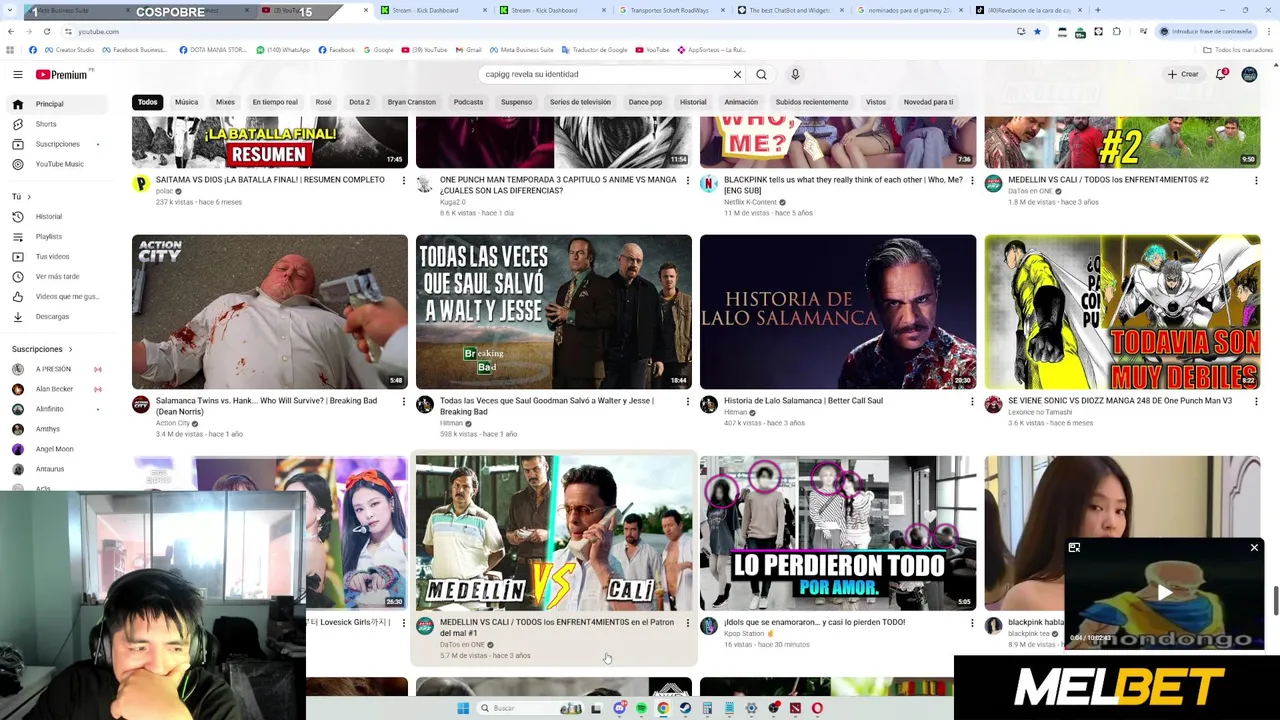Screen dimensions: 1280x720
Task: Select the Todos filter chip
Action: click(148, 102)
